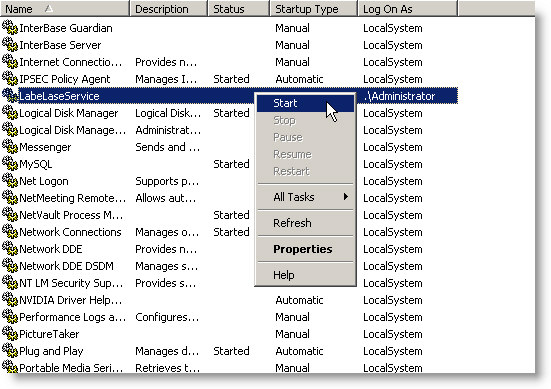Click the NVIDIA Driver Helper gear icon
Viewport: 551px width, 389px height.
pyautogui.click(x=10, y=299)
